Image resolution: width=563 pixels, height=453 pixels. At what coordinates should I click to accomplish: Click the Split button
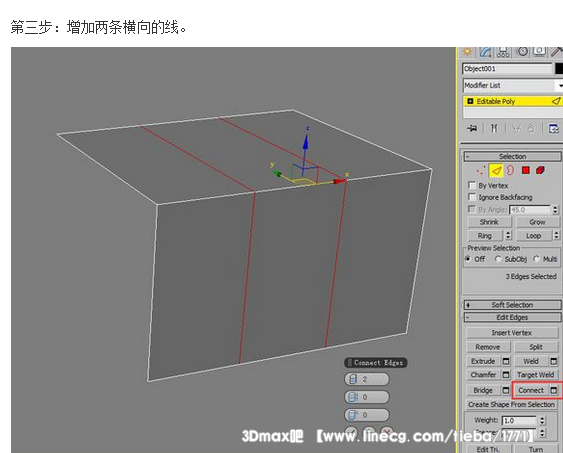point(536,347)
